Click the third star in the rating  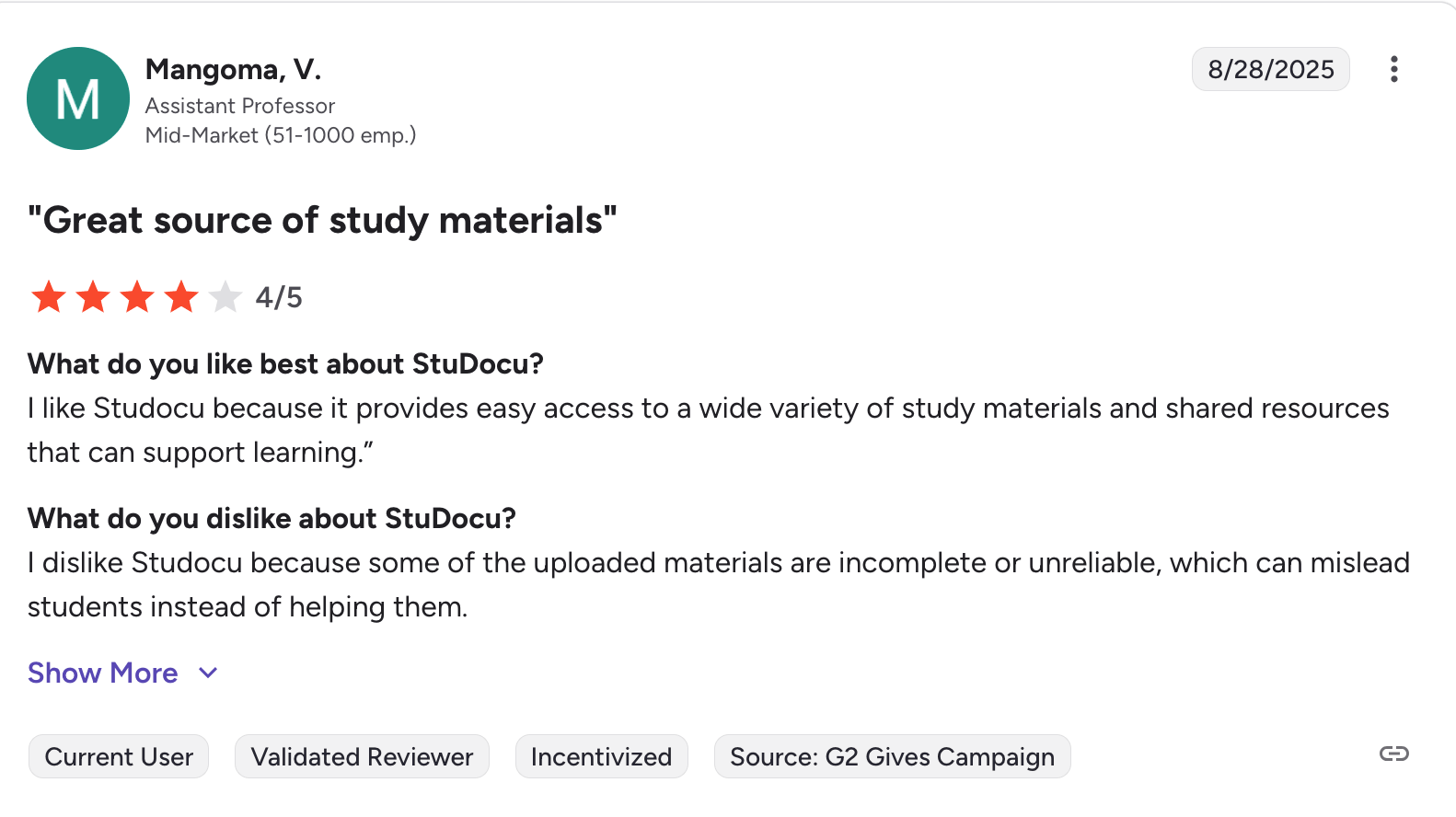(x=137, y=296)
